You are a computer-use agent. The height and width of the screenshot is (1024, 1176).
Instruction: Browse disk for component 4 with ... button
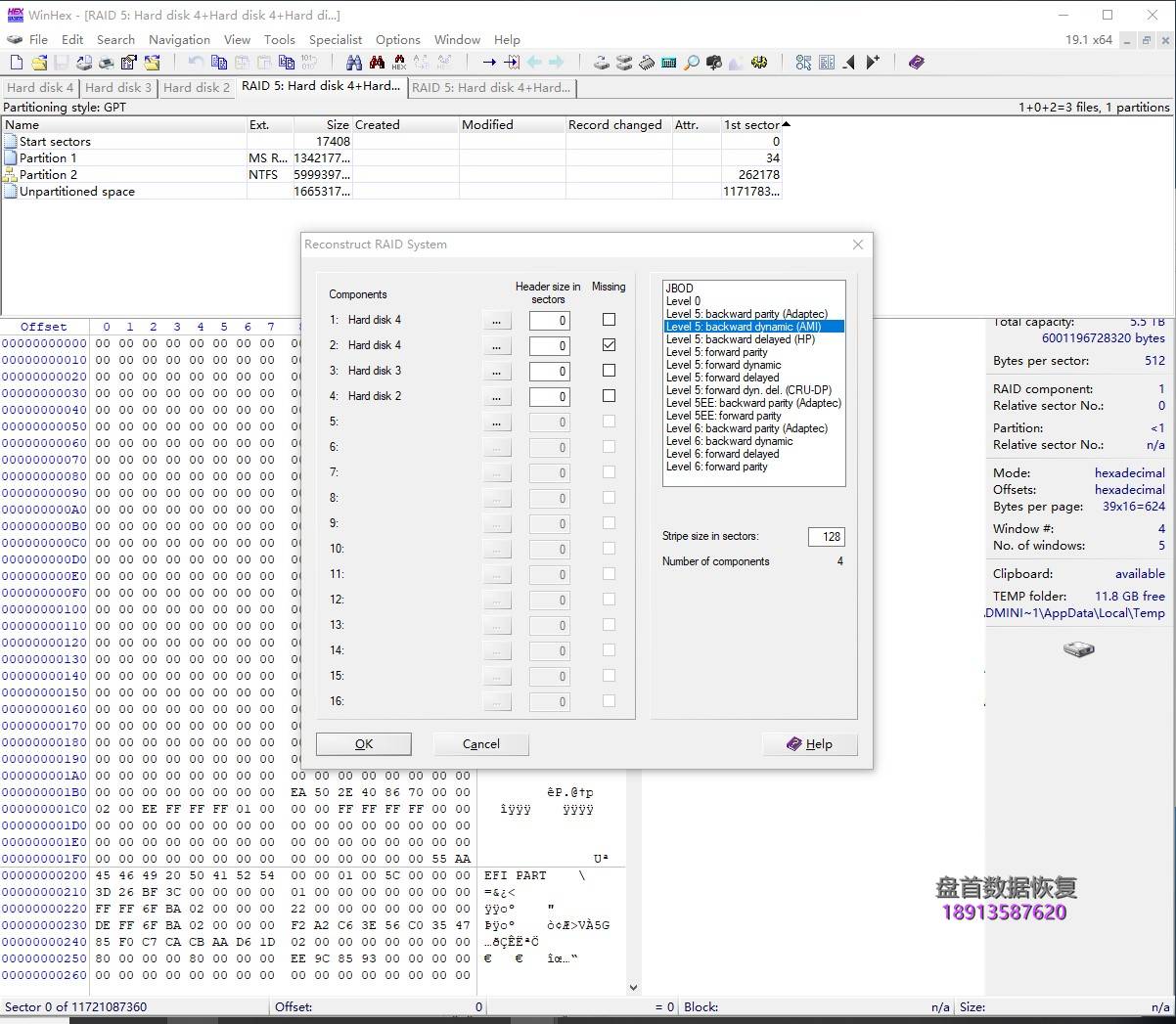[x=497, y=396]
